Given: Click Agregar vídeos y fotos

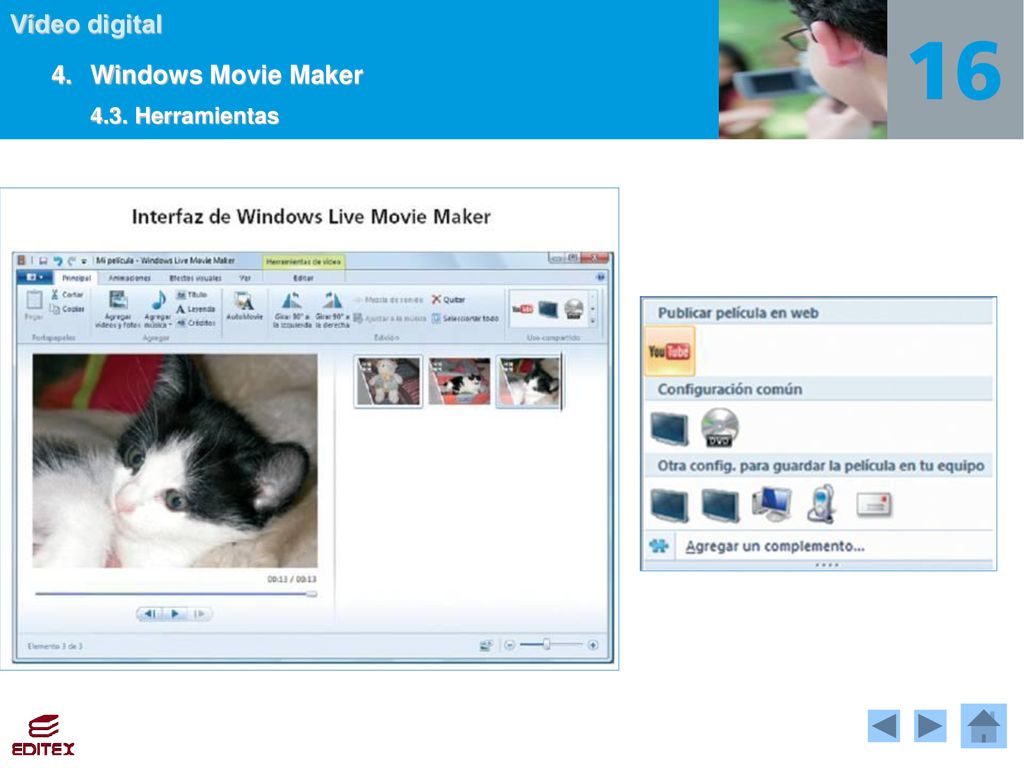Looking at the screenshot, I should tap(118, 308).
